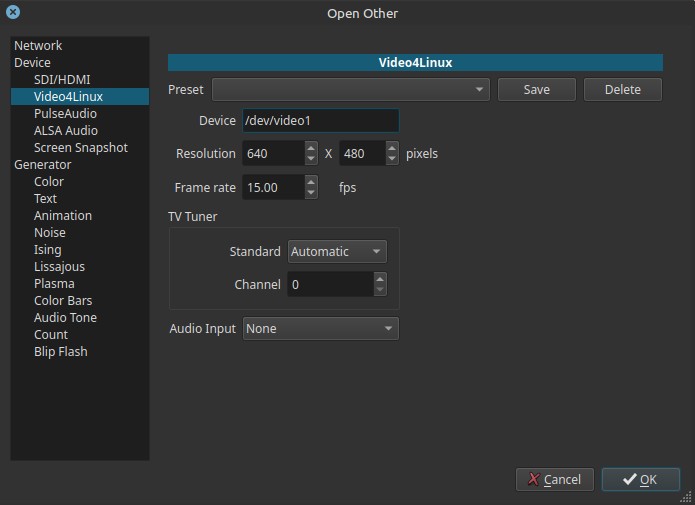This screenshot has height=505, width=695.
Task: Click the Save preset button
Action: point(537,90)
